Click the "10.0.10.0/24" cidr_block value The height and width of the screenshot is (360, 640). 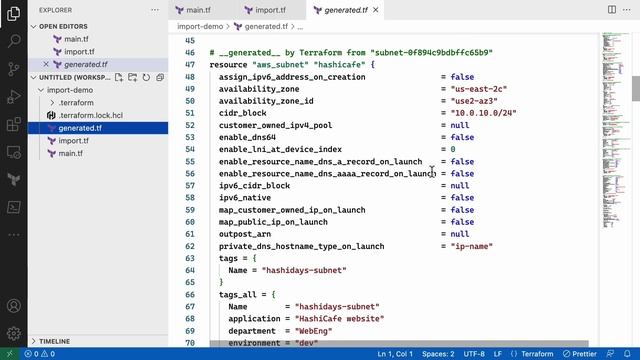click(x=484, y=113)
